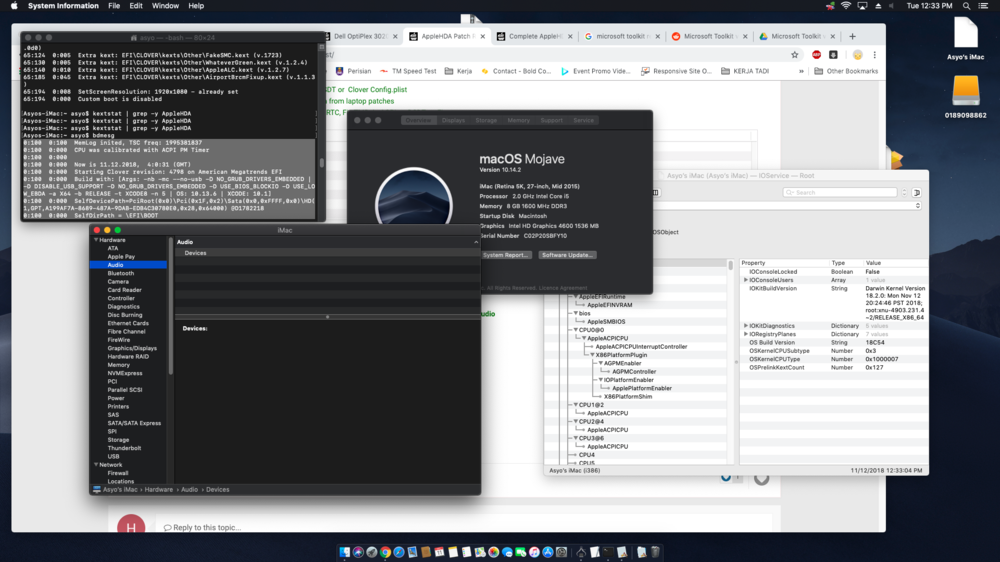Viewport: 1000px width, 562px height.
Task: Click IORegistryExplorer tree scrollbar
Action: coord(730,265)
